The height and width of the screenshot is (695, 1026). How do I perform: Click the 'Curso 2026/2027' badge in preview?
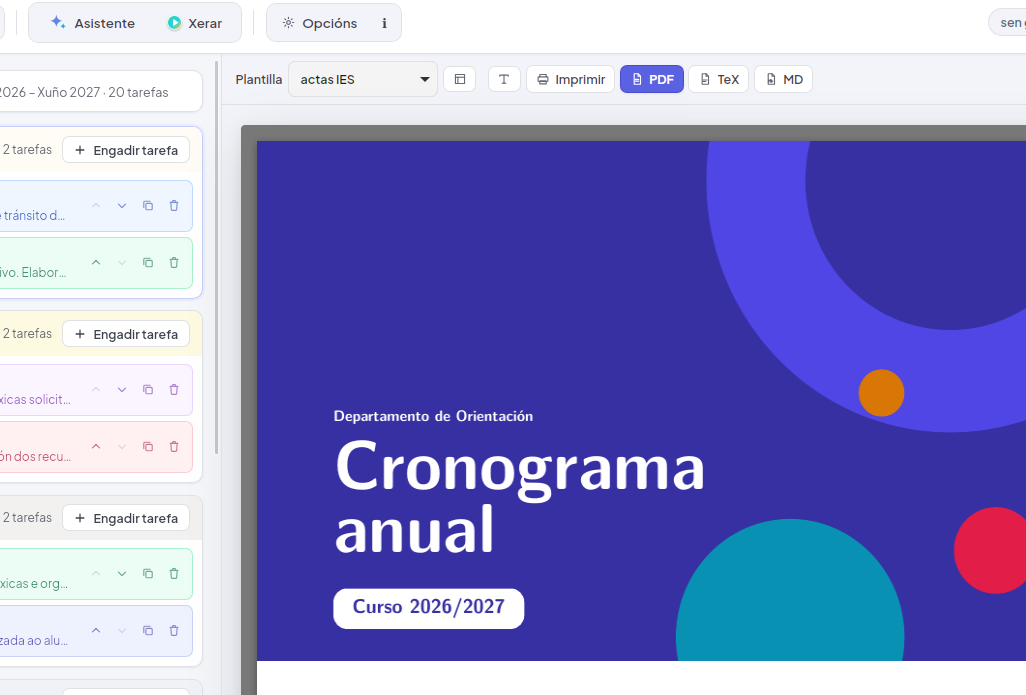429,608
